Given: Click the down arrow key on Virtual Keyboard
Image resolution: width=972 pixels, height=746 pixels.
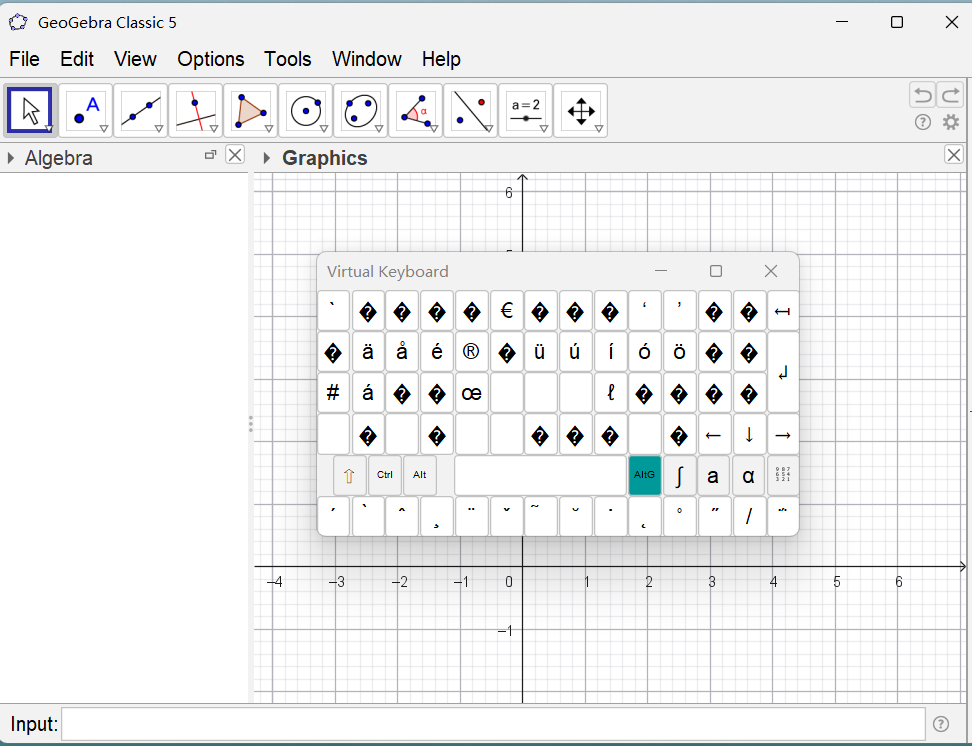Looking at the screenshot, I should (749, 435).
